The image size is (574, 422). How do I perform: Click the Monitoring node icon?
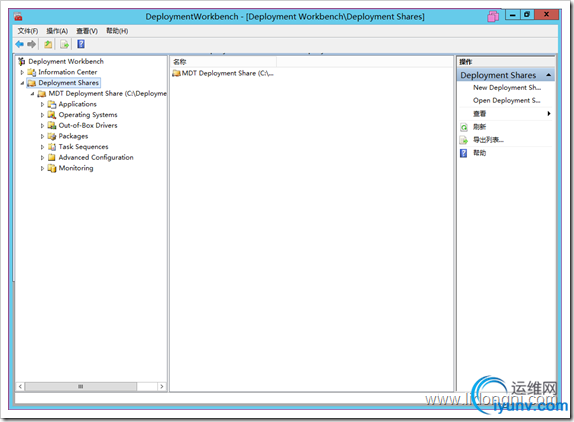click(x=52, y=168)
